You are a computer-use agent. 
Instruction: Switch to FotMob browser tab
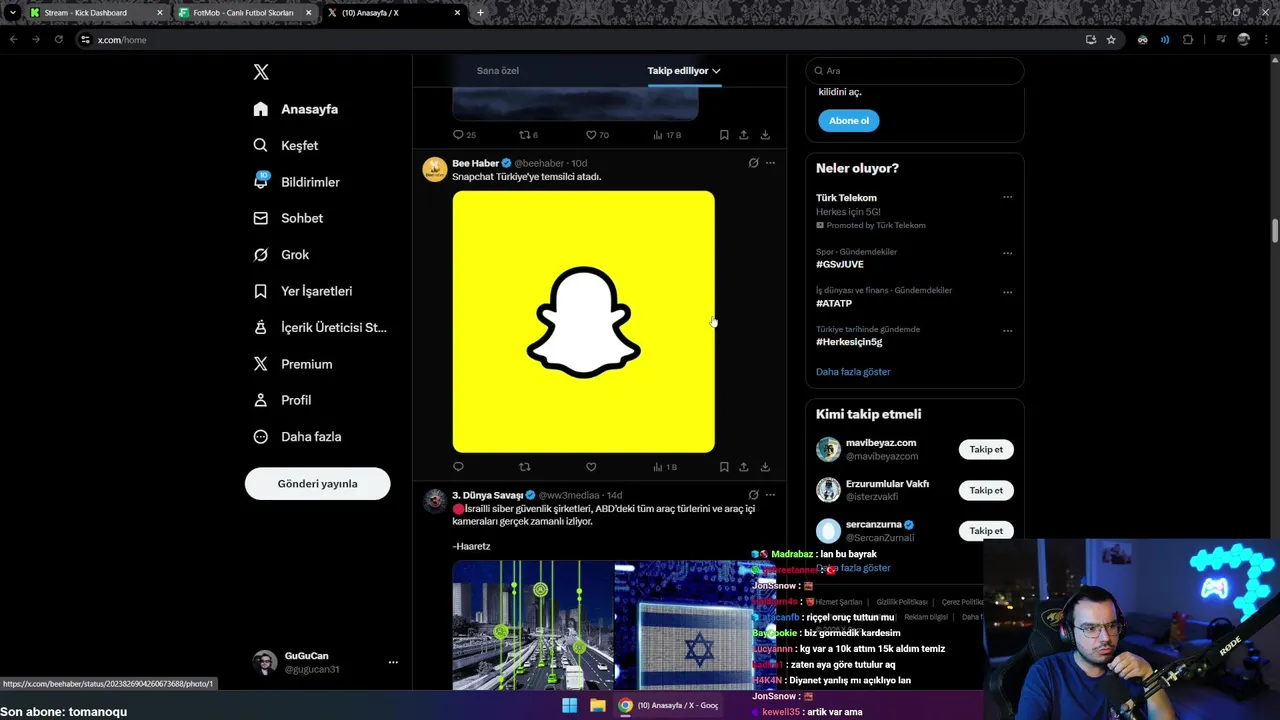coord(246,13)
